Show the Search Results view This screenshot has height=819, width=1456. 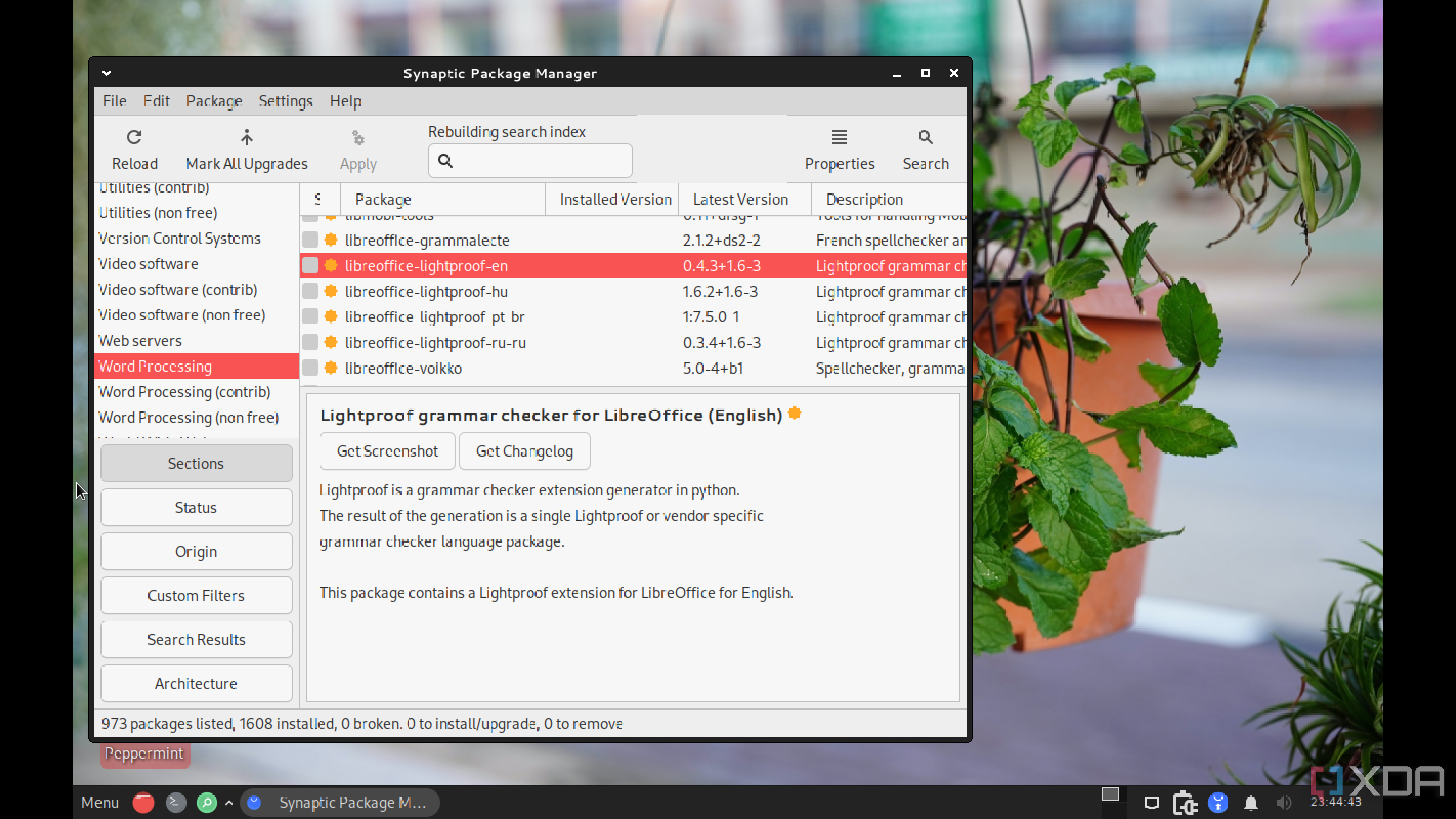pyautogui.click(x=196, y=640)
